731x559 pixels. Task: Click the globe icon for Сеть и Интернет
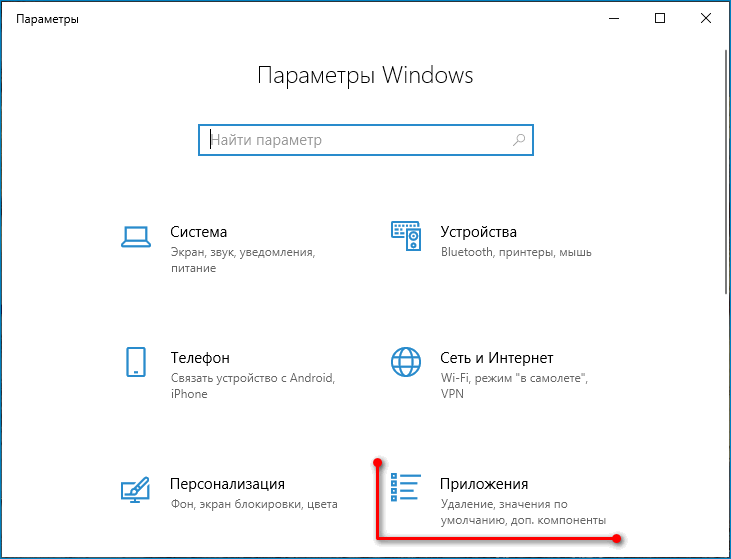[x=406, y=362]
